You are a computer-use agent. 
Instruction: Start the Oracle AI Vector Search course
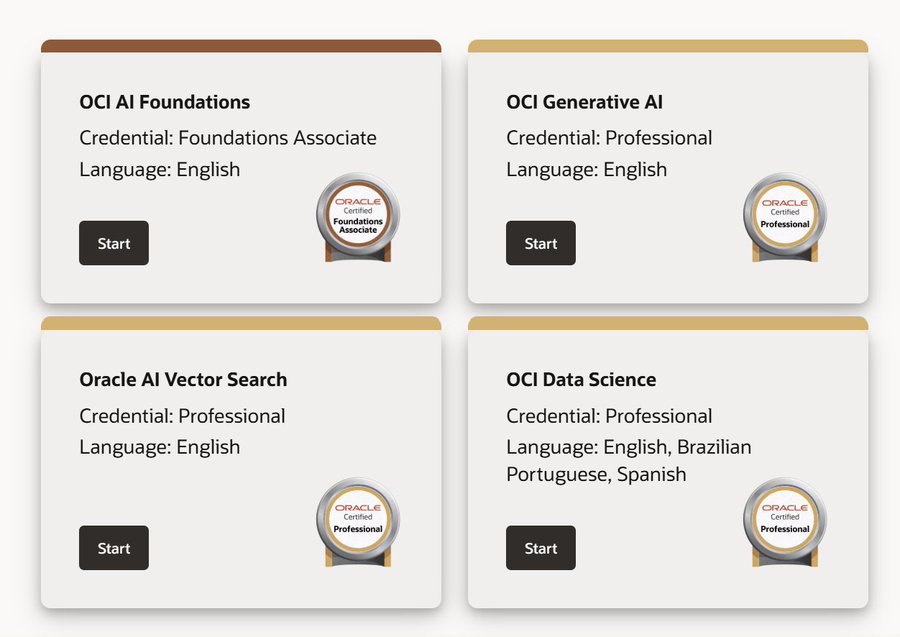(x=113, y=548)
